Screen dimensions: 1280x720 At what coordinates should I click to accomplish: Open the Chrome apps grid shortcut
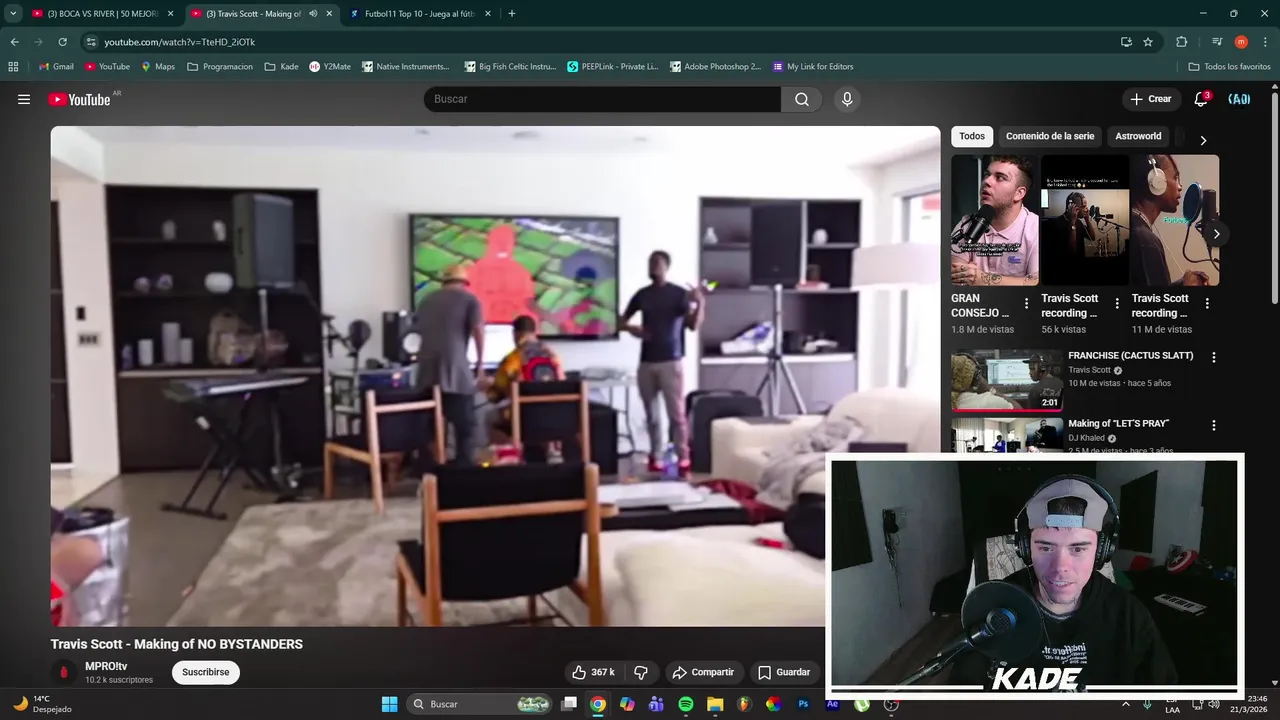13,67
